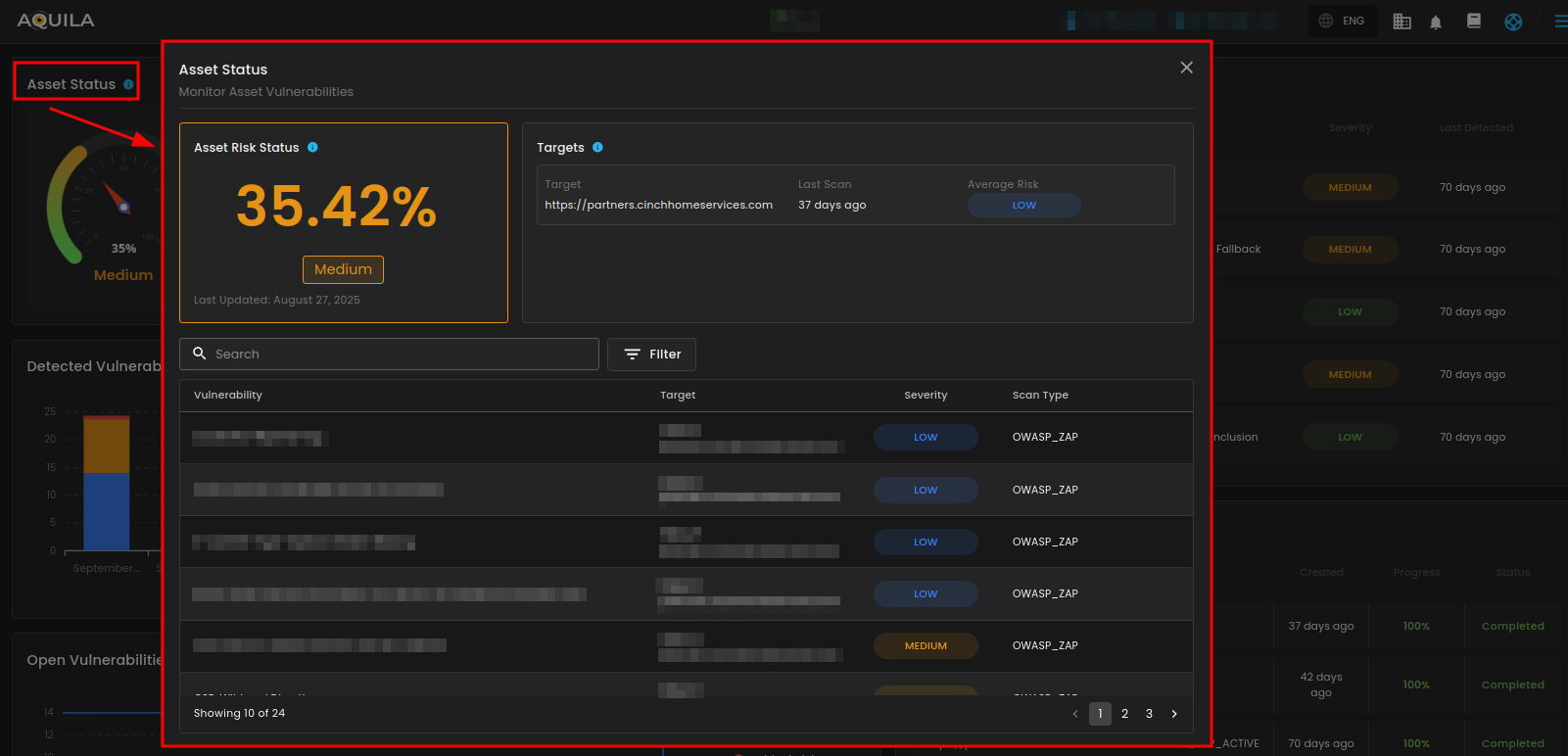Sort by the Severity column header
The height and width of the screenshot is (756, 1568).
tap(926, 396)
